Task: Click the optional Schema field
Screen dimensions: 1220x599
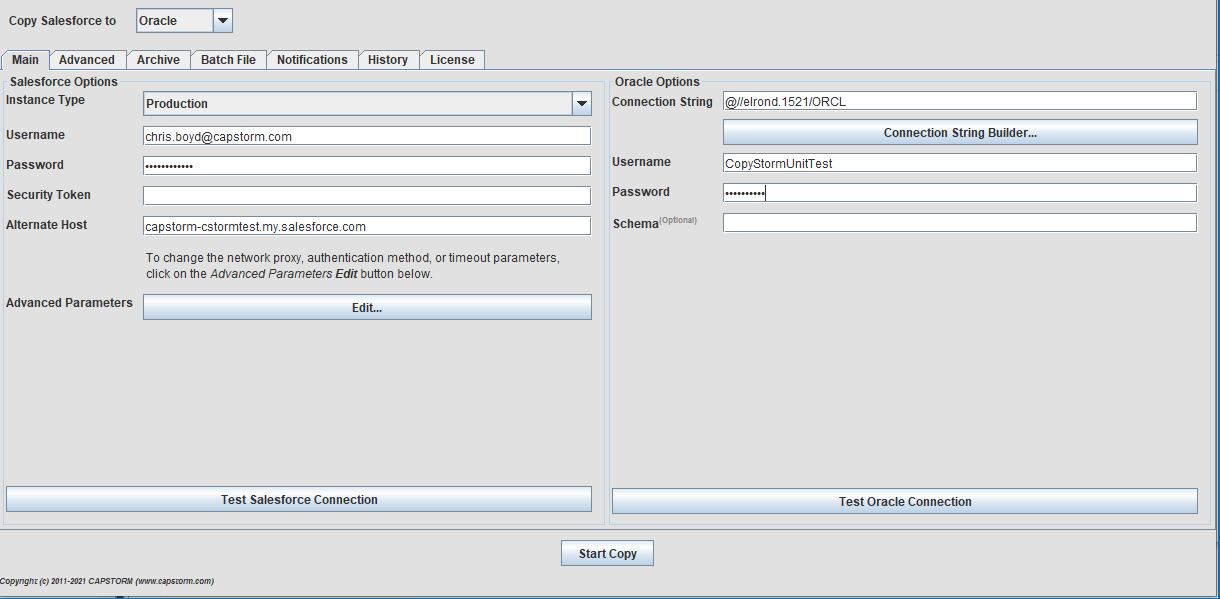Action: coord(960,223)
